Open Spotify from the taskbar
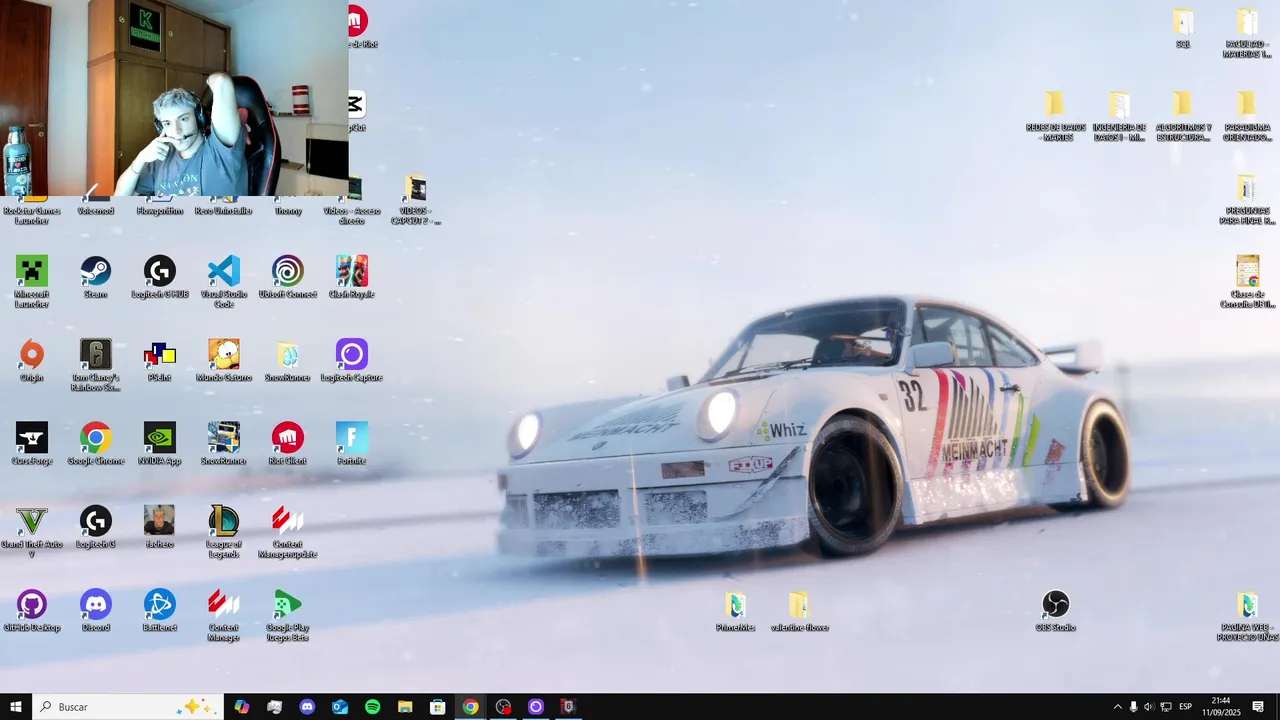This screenshot has height=720, width=1280. (x=372, y=707)
